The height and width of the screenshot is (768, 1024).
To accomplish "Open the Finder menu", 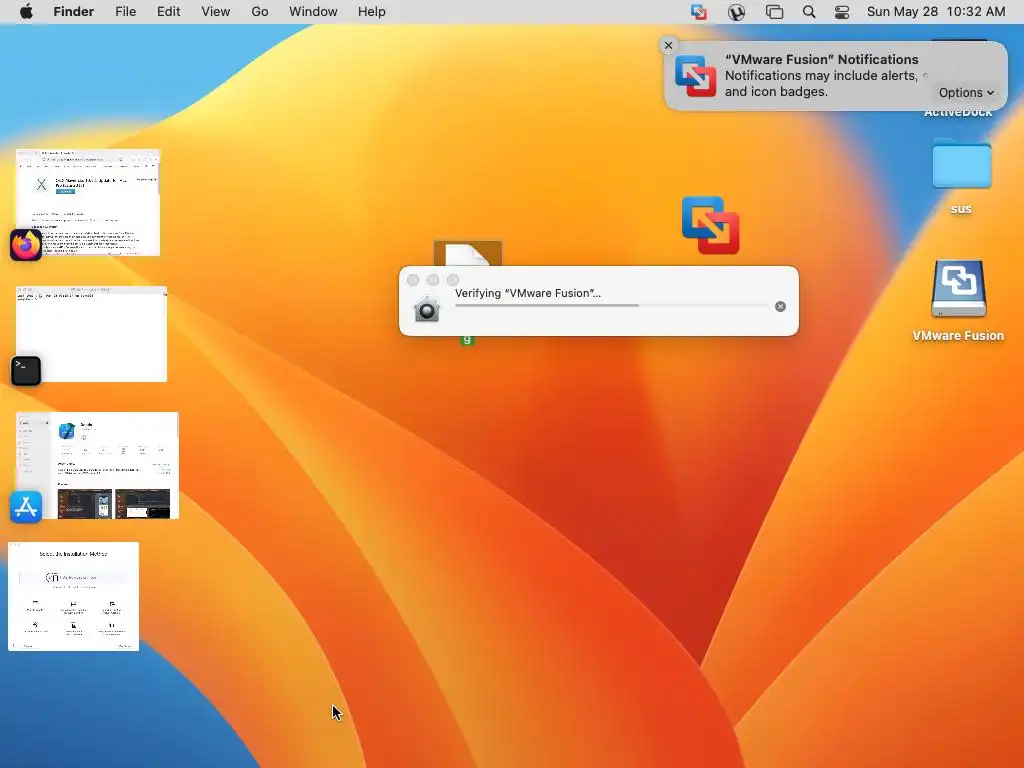I will click(74, 12).
